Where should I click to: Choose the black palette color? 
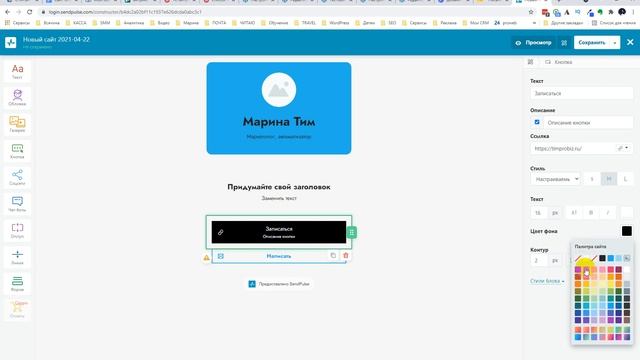pyautogui.click(x=602, y=258)
